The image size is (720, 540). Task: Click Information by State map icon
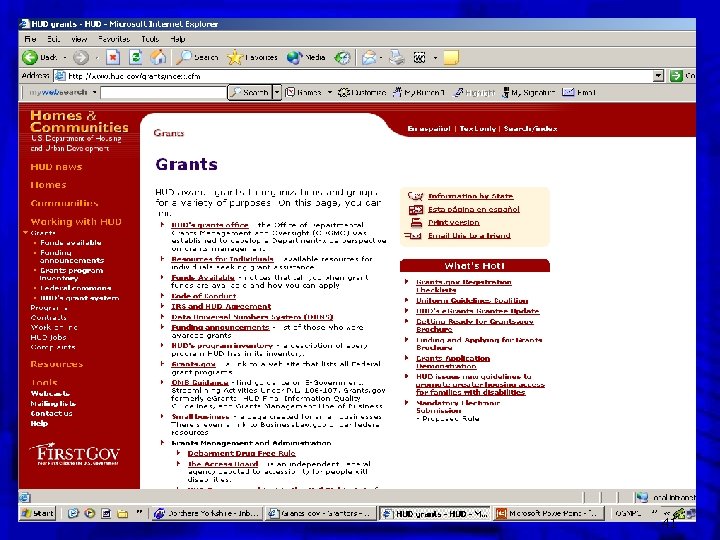(415, 196)
